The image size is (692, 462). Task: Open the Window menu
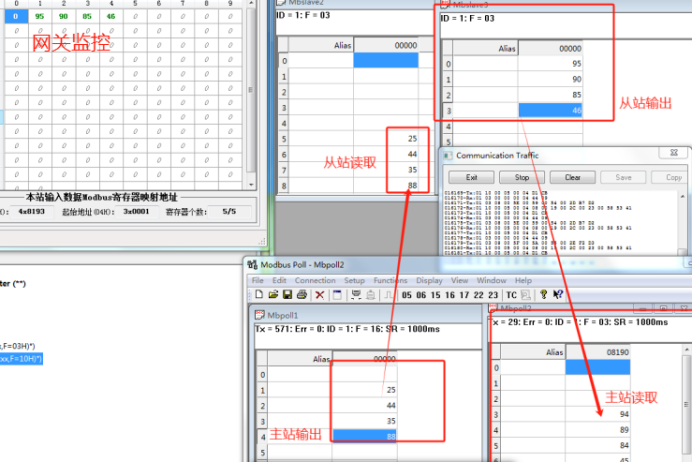(x=491, y=280)
